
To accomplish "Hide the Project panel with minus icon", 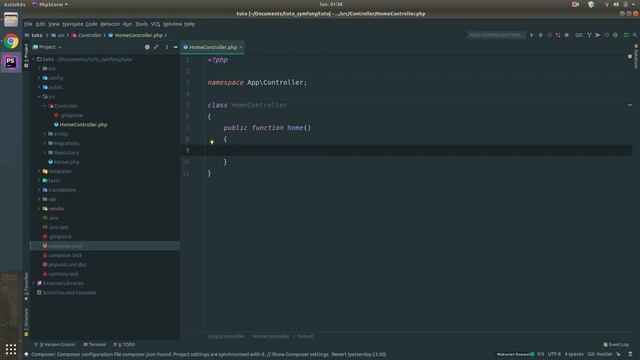I will coord(176,47).
